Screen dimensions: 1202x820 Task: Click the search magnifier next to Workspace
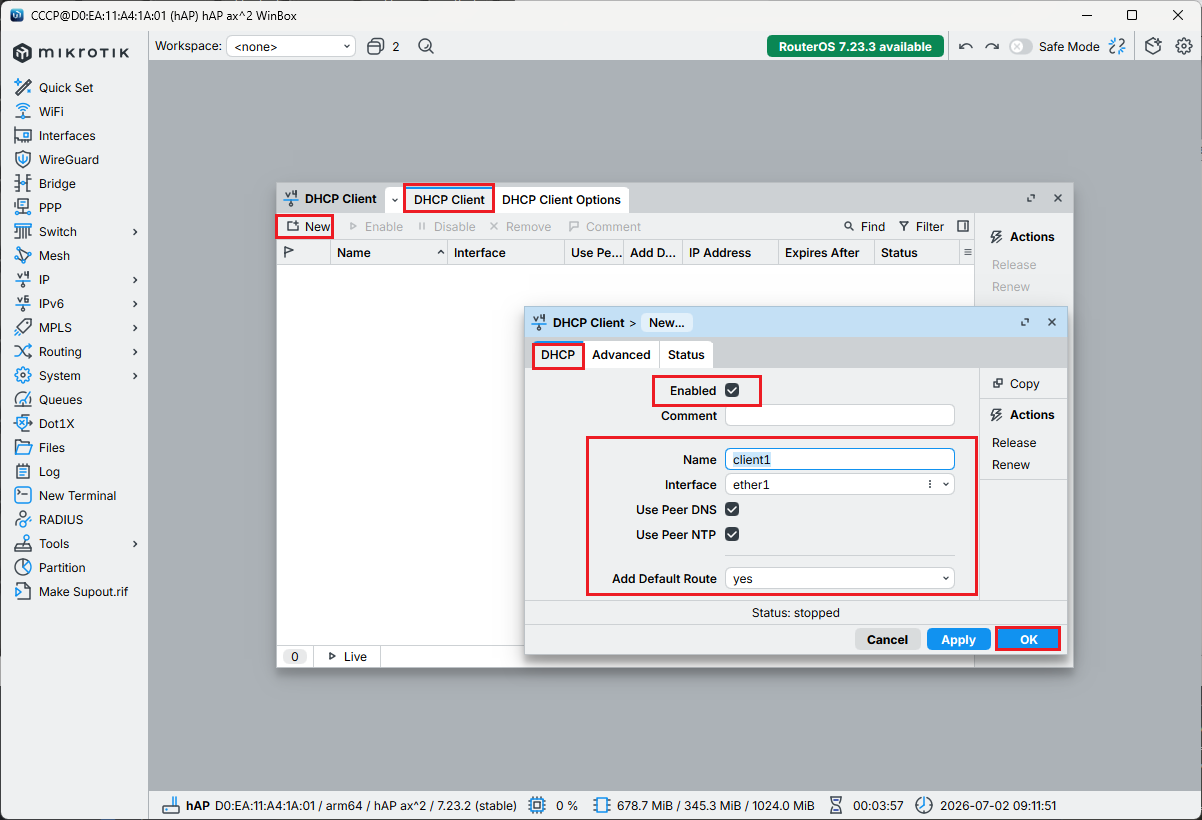tap(426, 46)
